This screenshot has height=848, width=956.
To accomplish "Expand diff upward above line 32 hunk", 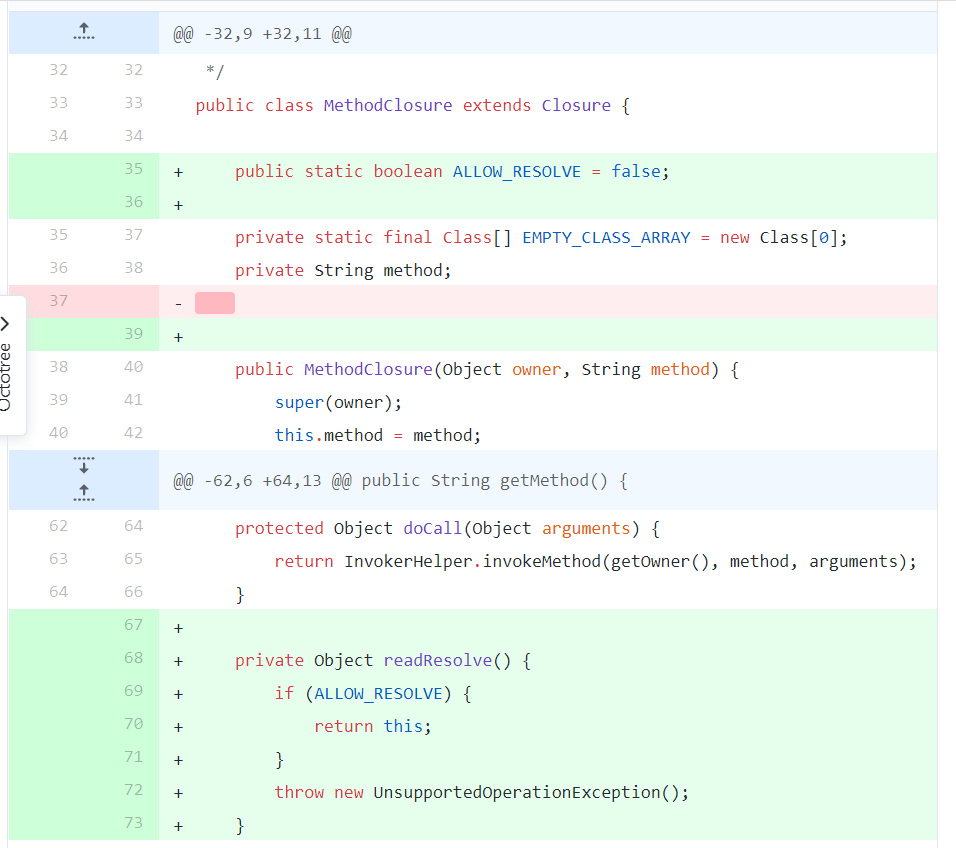I will pyautogui.click(x=84, y=32).
